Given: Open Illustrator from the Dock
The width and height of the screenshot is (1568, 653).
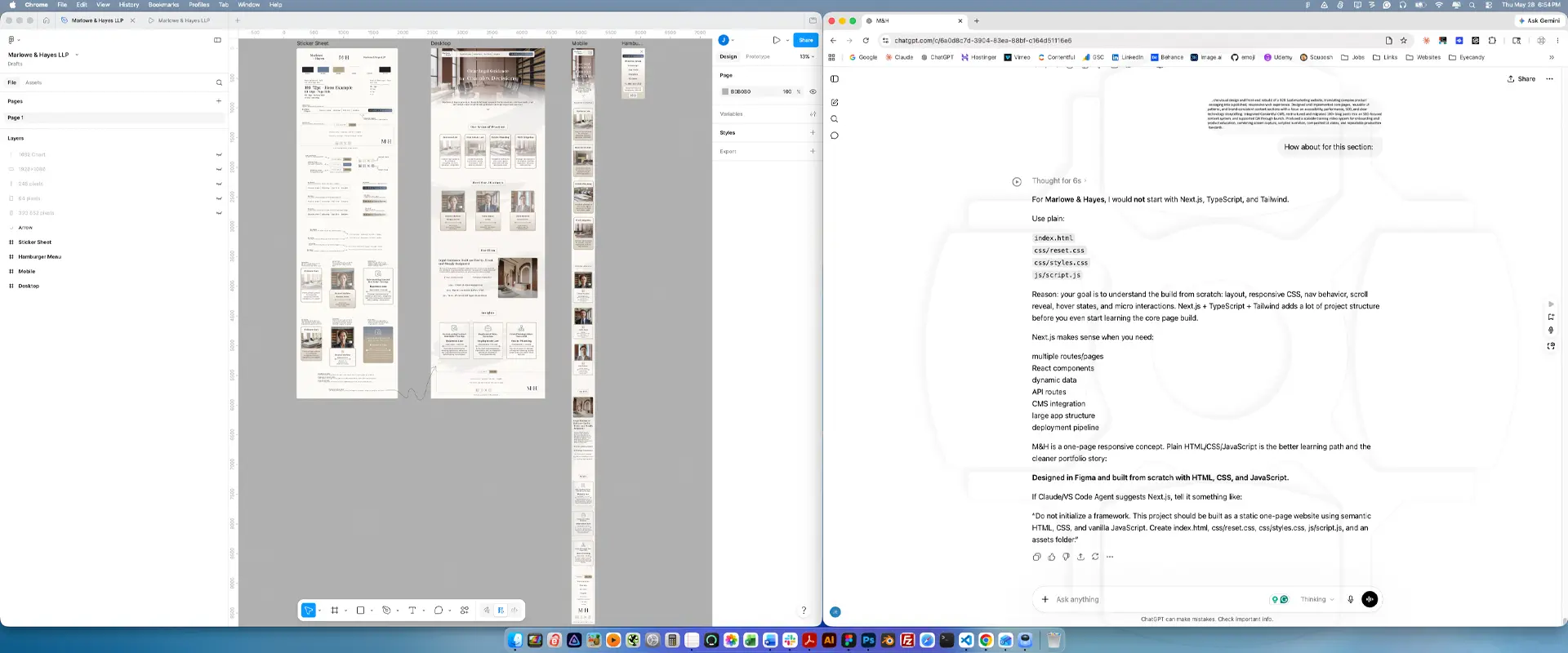Looking at the screenshot, I should click(829, 641).
